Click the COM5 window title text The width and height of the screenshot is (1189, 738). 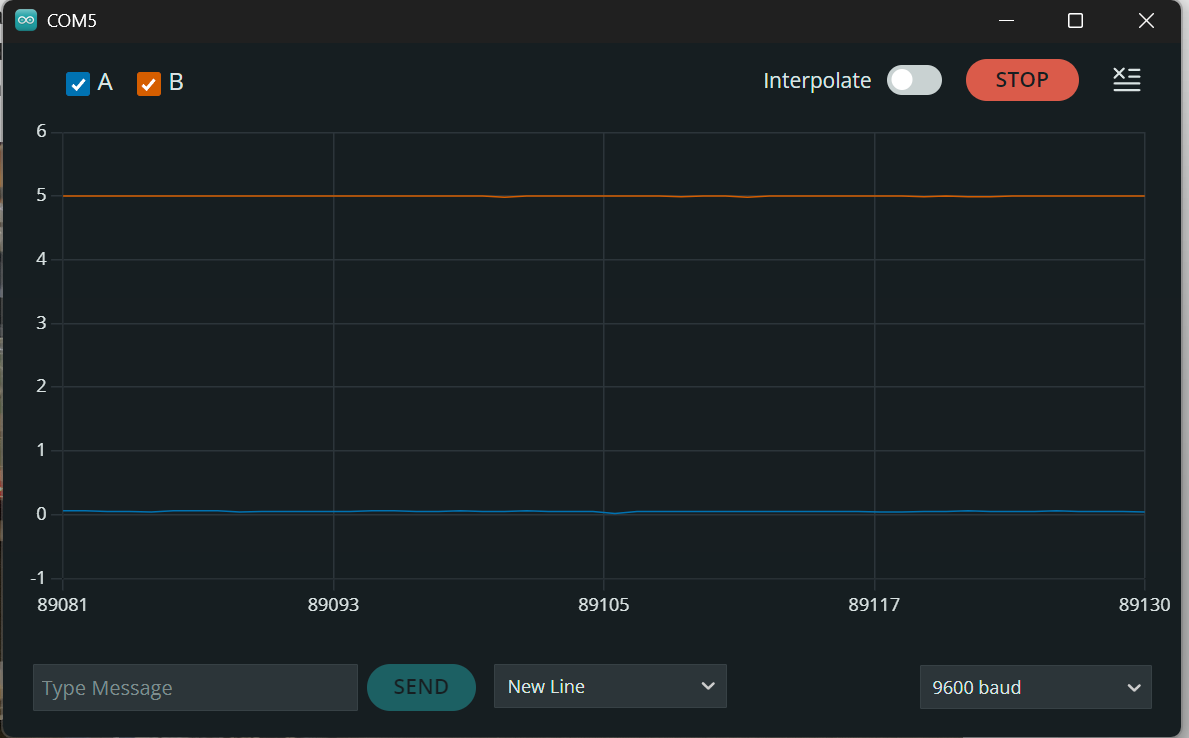point(72,21)
